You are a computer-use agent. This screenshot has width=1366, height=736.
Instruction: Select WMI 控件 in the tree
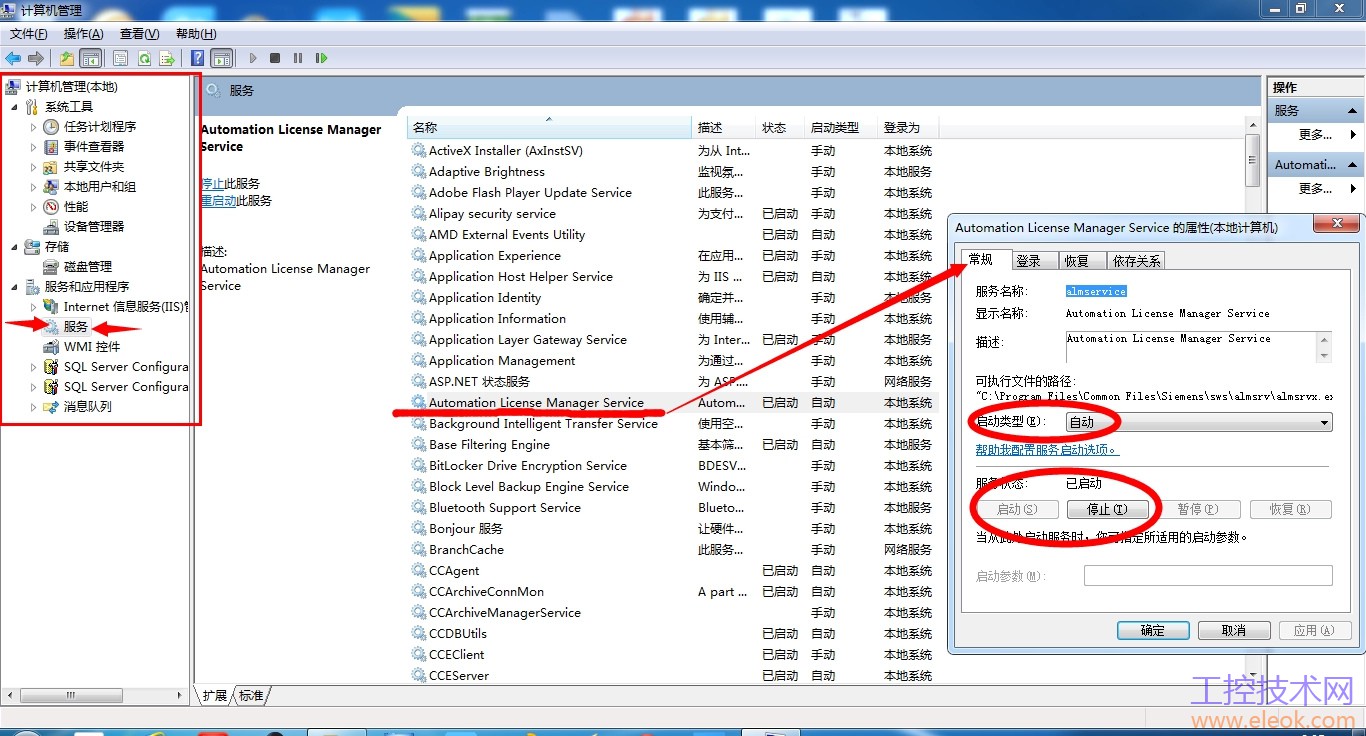(92, 347)
